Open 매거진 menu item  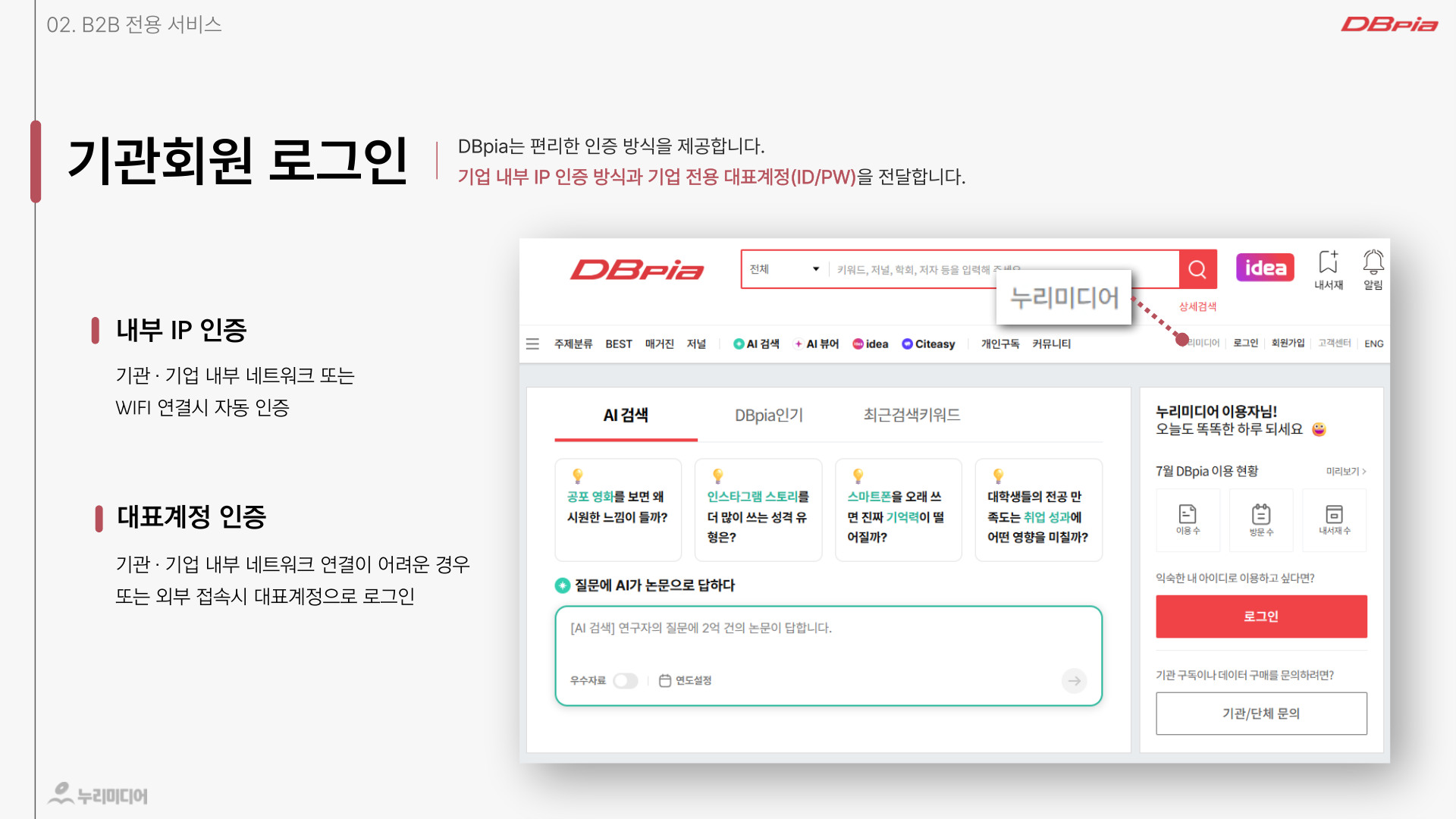point(659,344)
